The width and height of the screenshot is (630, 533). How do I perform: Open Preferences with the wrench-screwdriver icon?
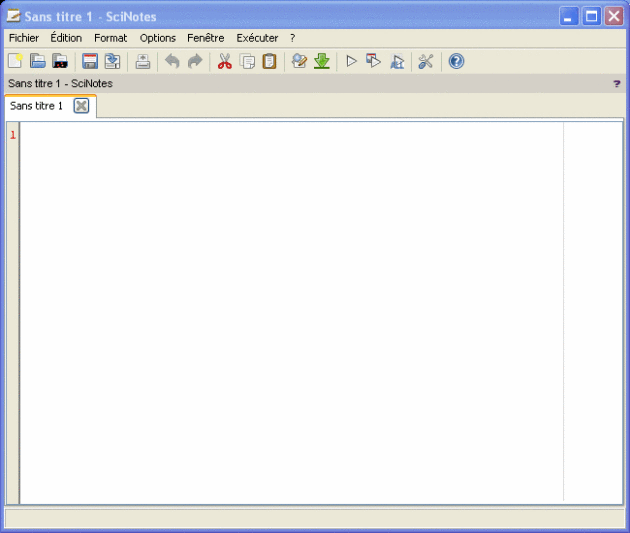(426, 61)
